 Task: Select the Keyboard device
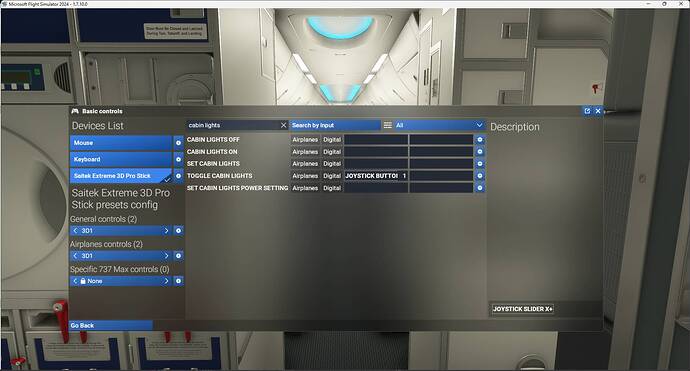tap(121, 159)
